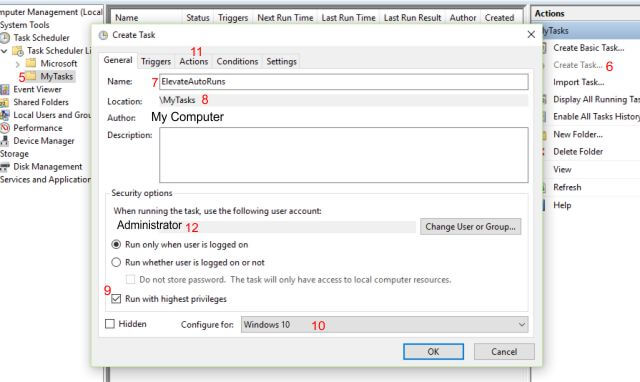Screen dimensions: 640x382
Task: Open the Configure for dropdown
Action: click(384, 324)
